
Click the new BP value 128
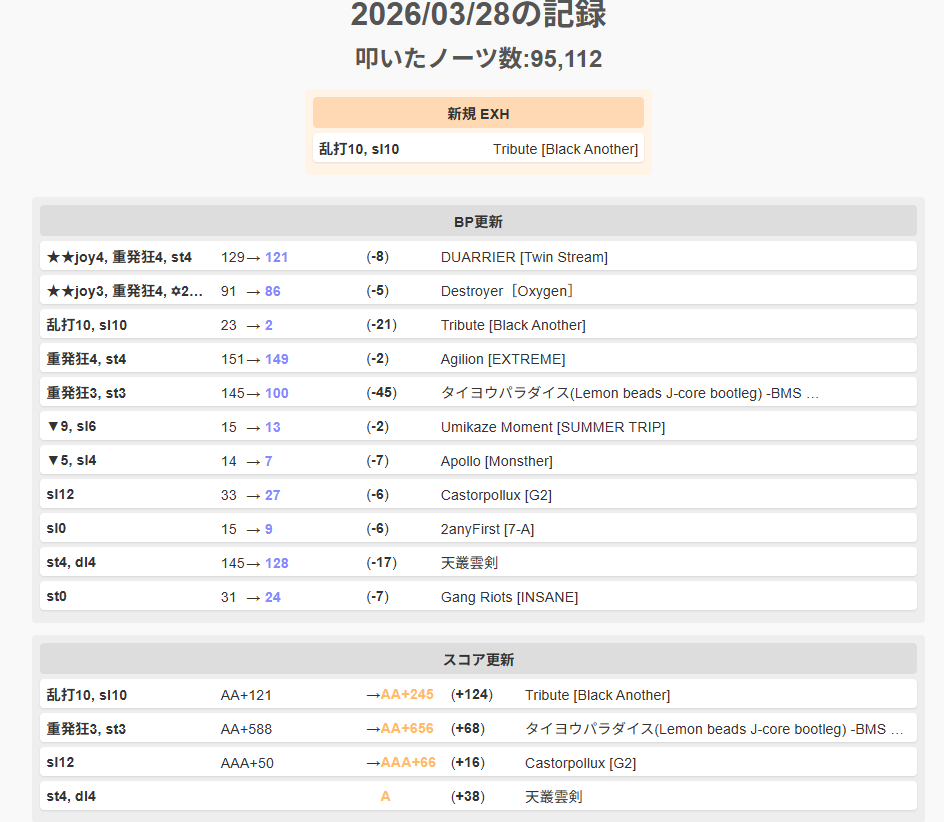pos(276,563)
